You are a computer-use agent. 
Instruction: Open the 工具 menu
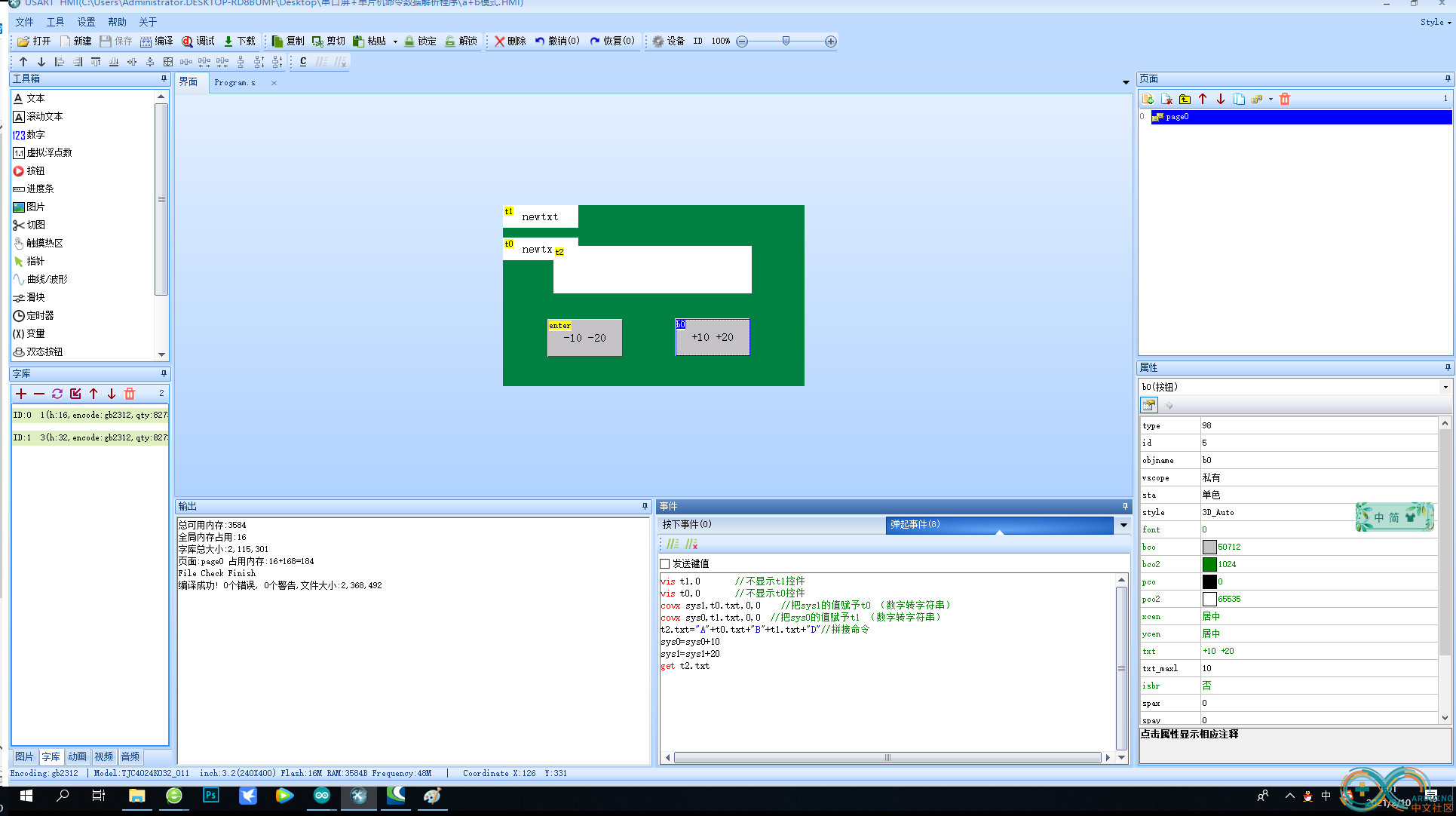coord(56,22)
